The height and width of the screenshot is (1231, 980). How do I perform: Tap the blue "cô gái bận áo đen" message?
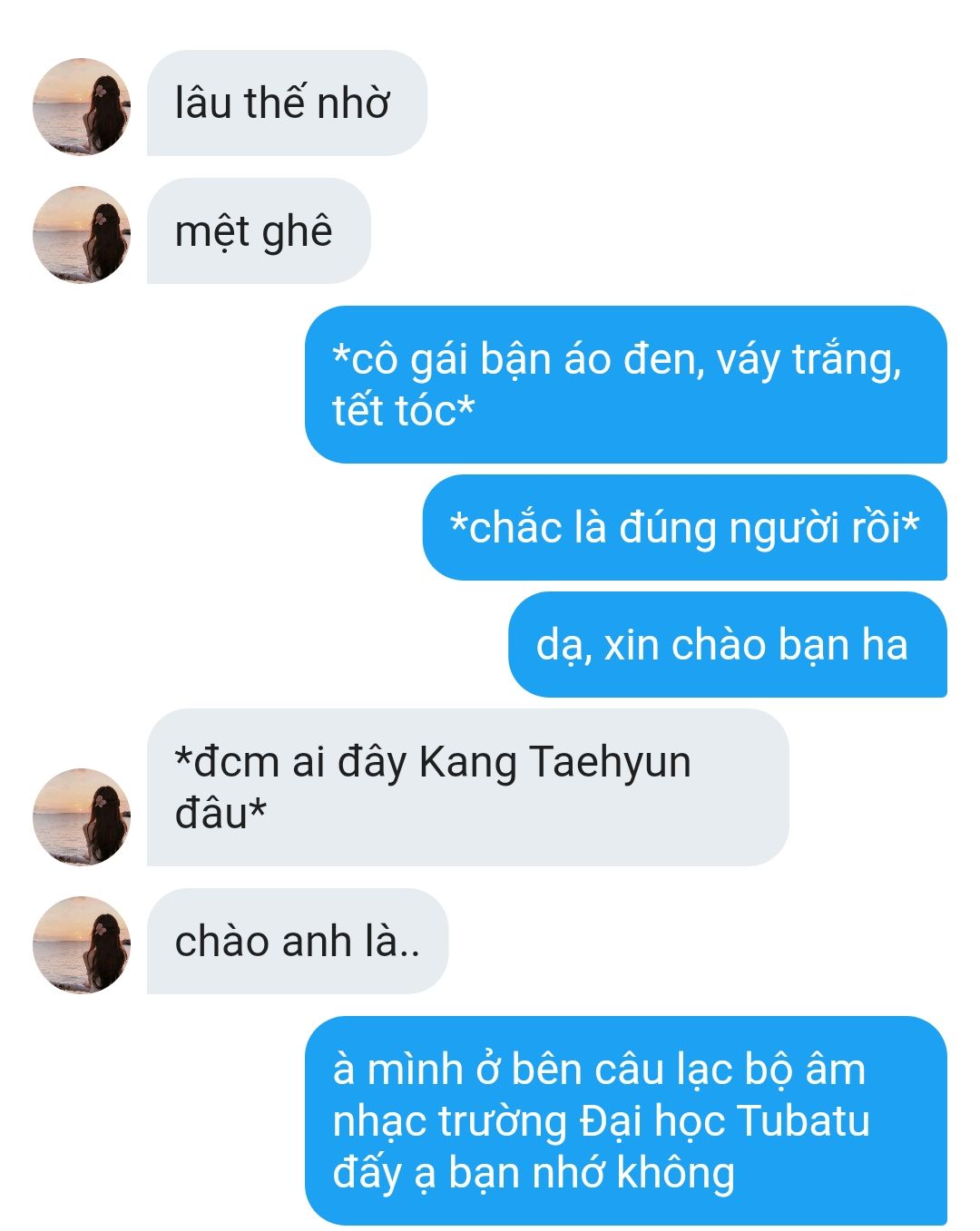(626, 385)
